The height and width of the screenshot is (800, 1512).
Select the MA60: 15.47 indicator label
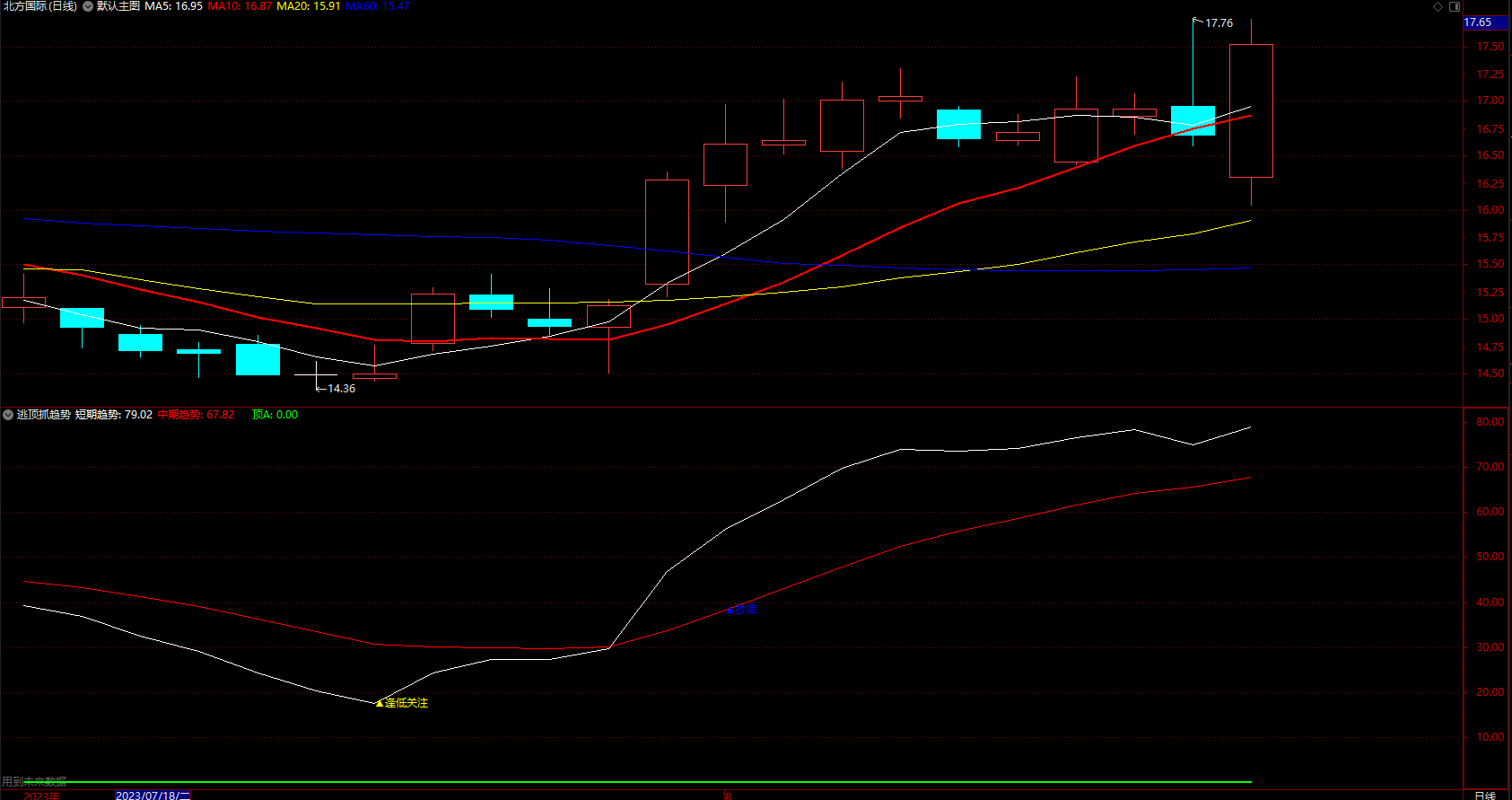coord(377,6)
